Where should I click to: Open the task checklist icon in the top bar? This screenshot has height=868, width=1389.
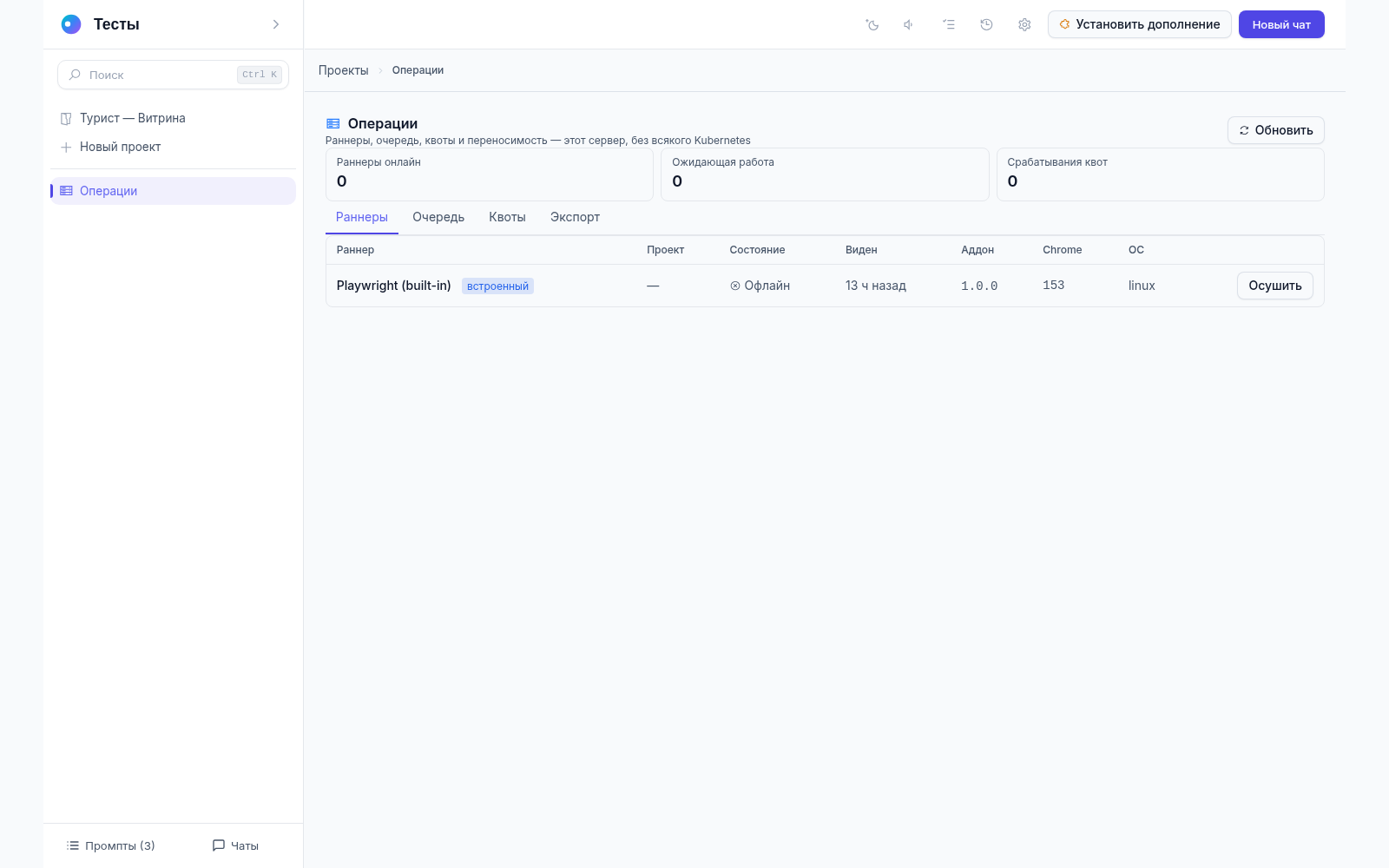tap(949, 24)
